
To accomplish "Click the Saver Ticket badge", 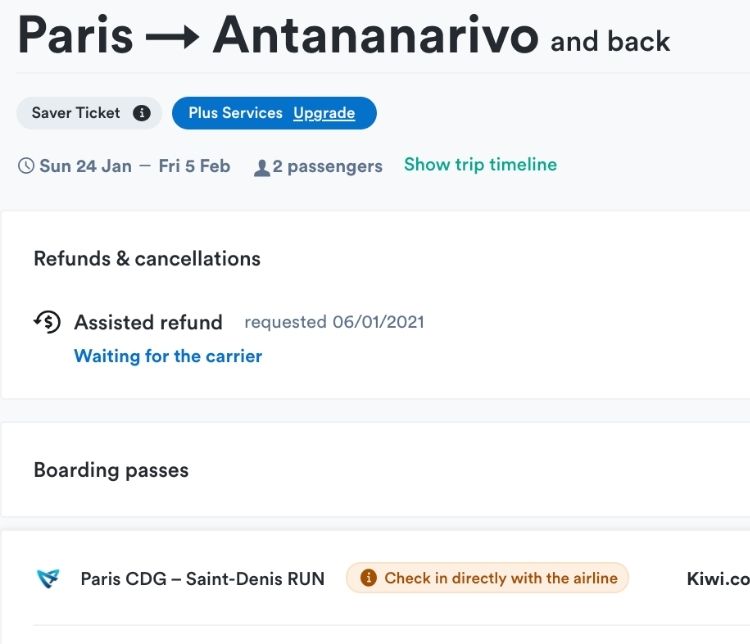I will click(x=89, y=113).
